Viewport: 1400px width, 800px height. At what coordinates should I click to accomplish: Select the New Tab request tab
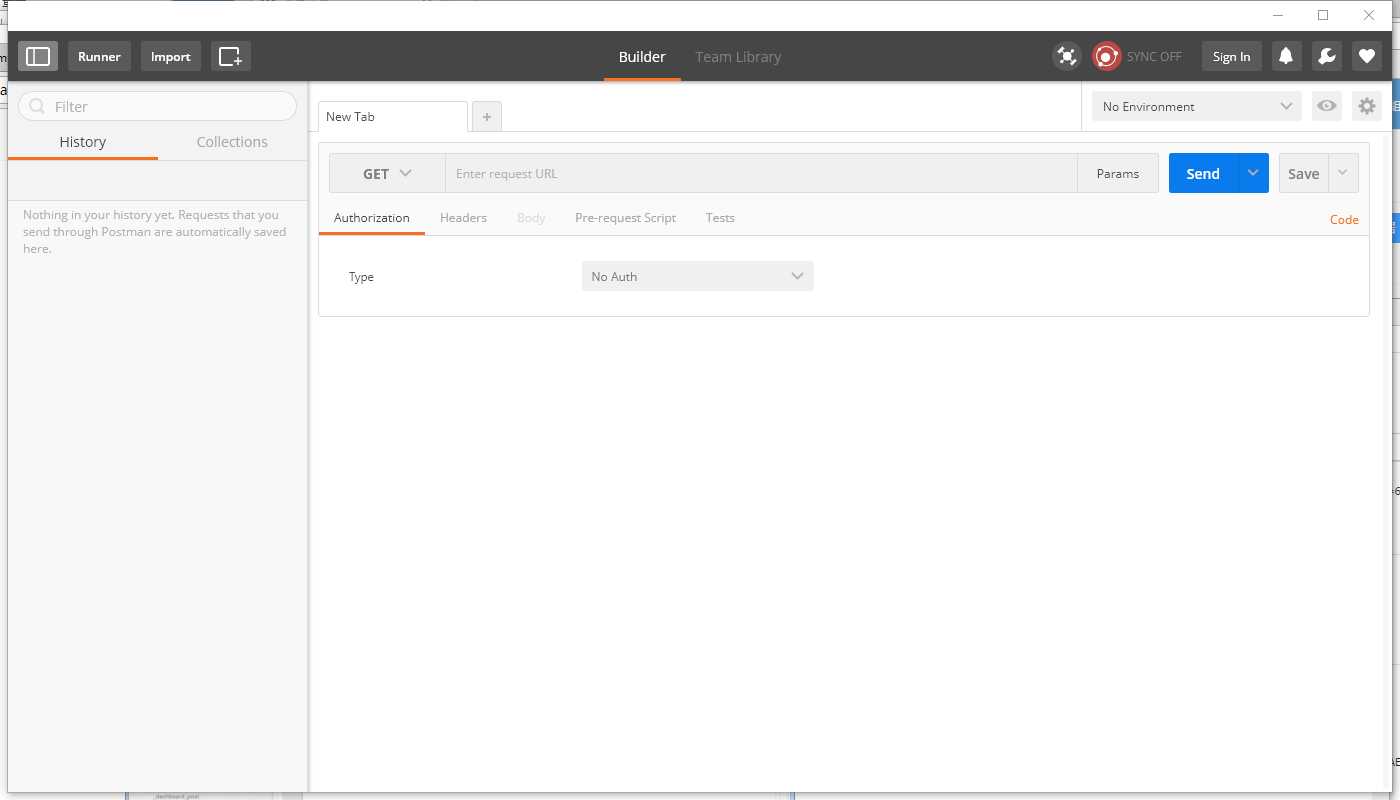393,117
